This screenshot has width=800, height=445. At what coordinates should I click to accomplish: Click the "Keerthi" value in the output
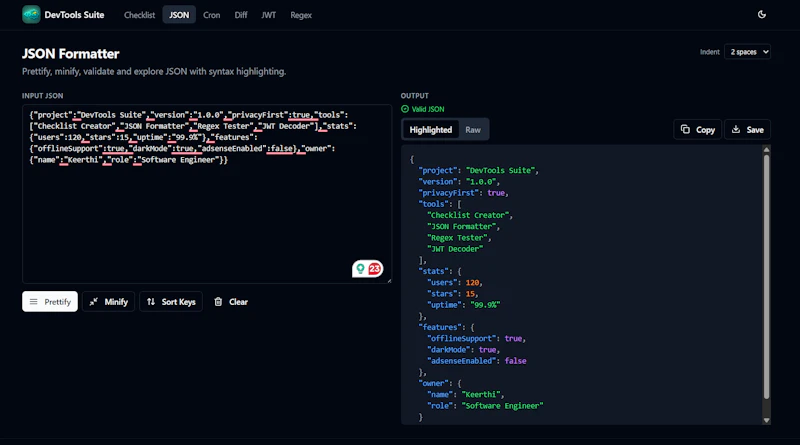(x=481, y=394)
